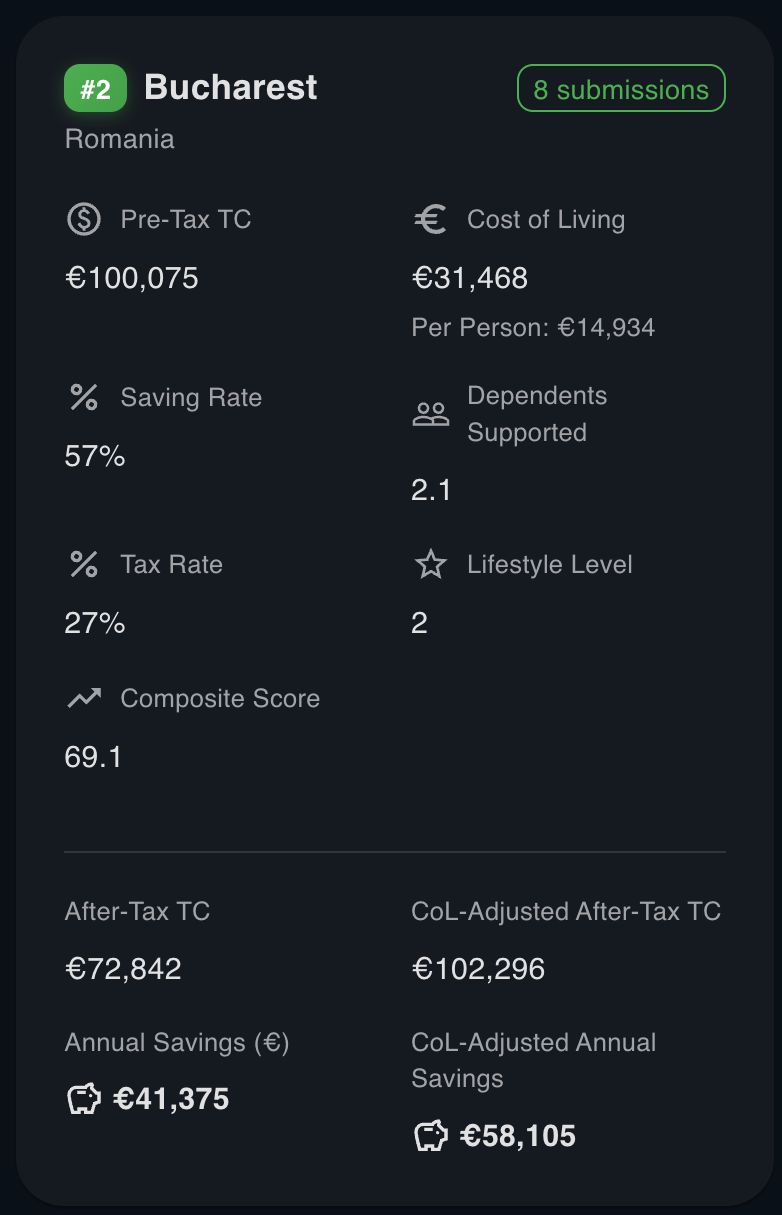Image resolution: width=782 pixels, height=1215 pixels.
Task: Click the Saving Rate value 57%
Action: (x=95, y=456)
